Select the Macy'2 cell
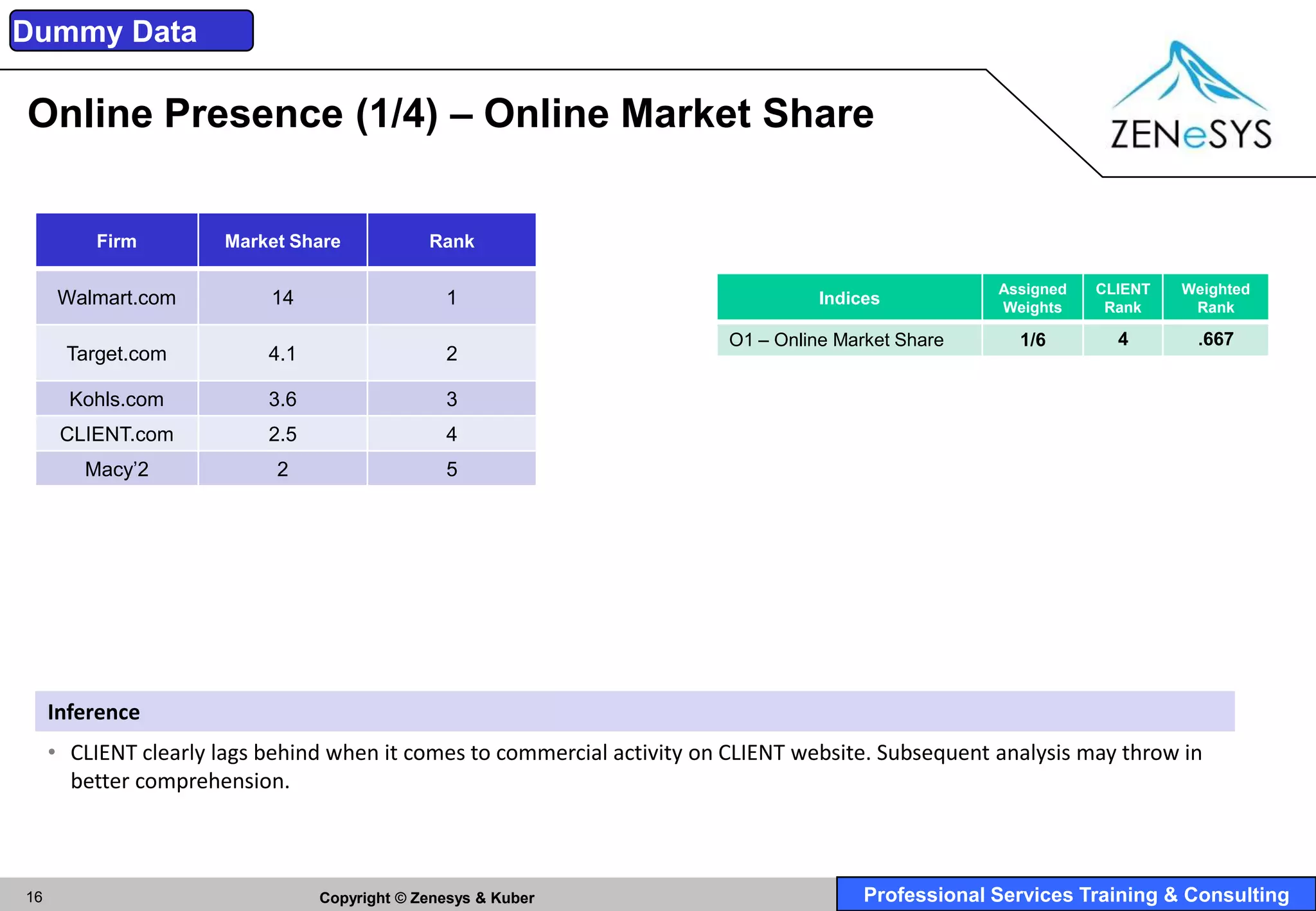The width and height of the screenshot is (1316, 911). 116,469
